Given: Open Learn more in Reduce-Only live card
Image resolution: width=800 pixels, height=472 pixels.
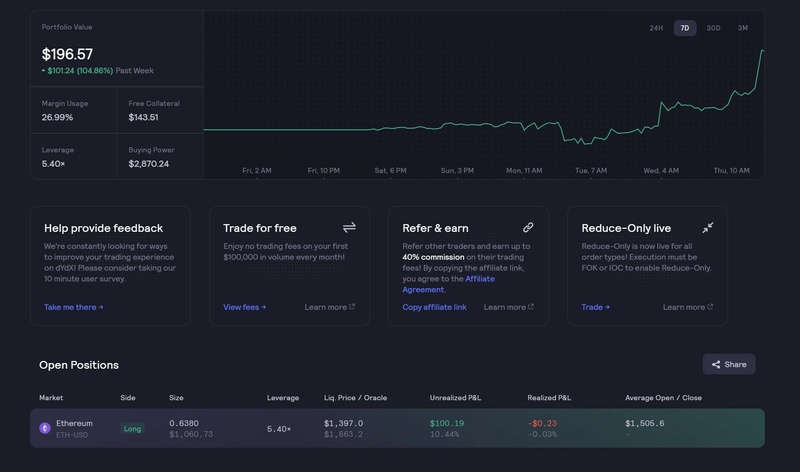Looking at the screenshot, I should [x=688, y=307].
